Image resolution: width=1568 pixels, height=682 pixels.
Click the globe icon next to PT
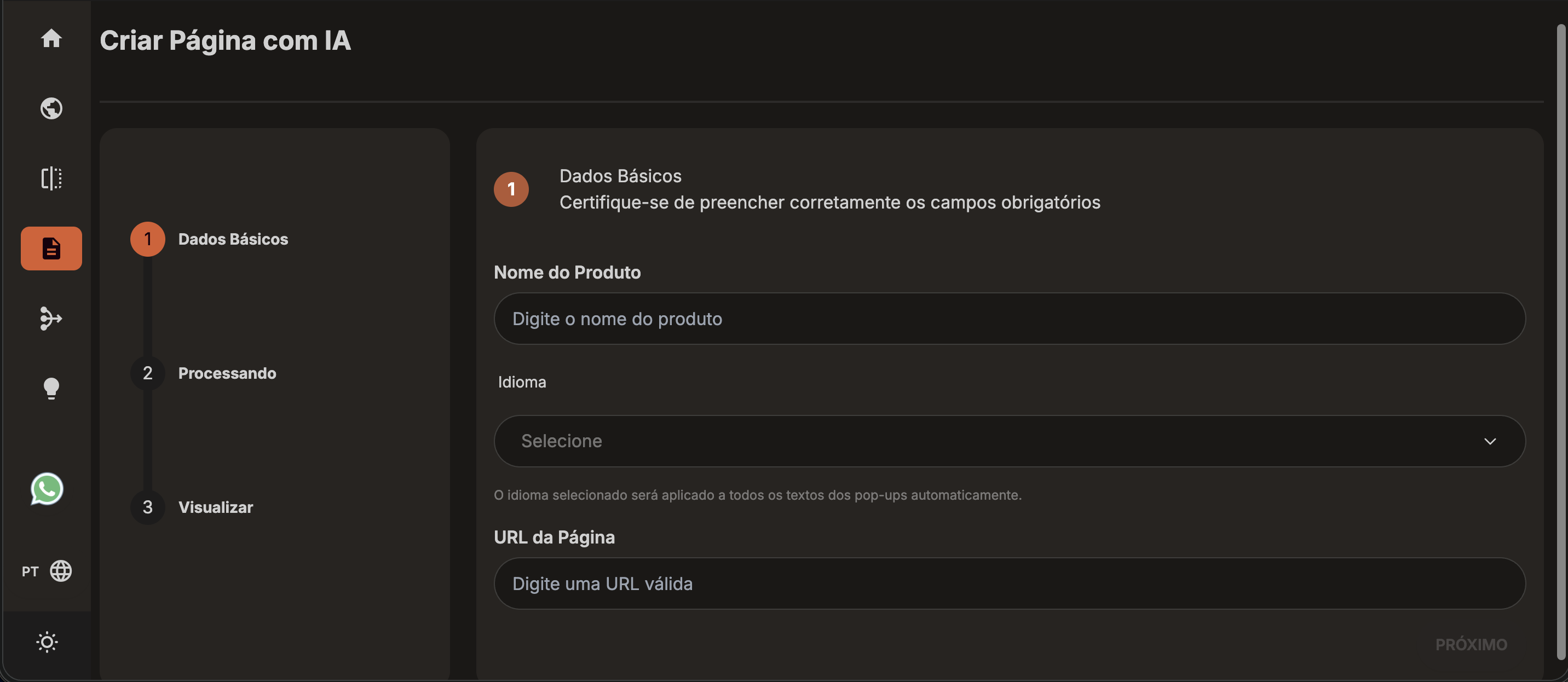click(62, 571)
